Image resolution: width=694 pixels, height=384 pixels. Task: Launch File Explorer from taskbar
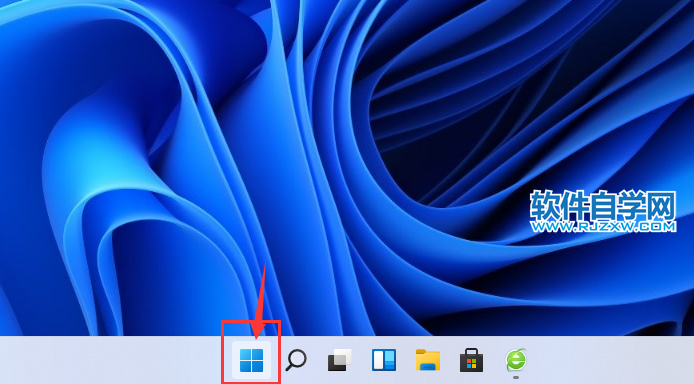tap(428, 360)
